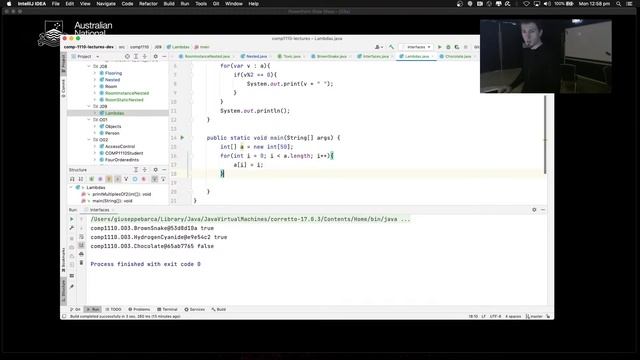This screenshot has height=360, width=640.
Task: Hide the Structure panel
Action: point(164,169)
